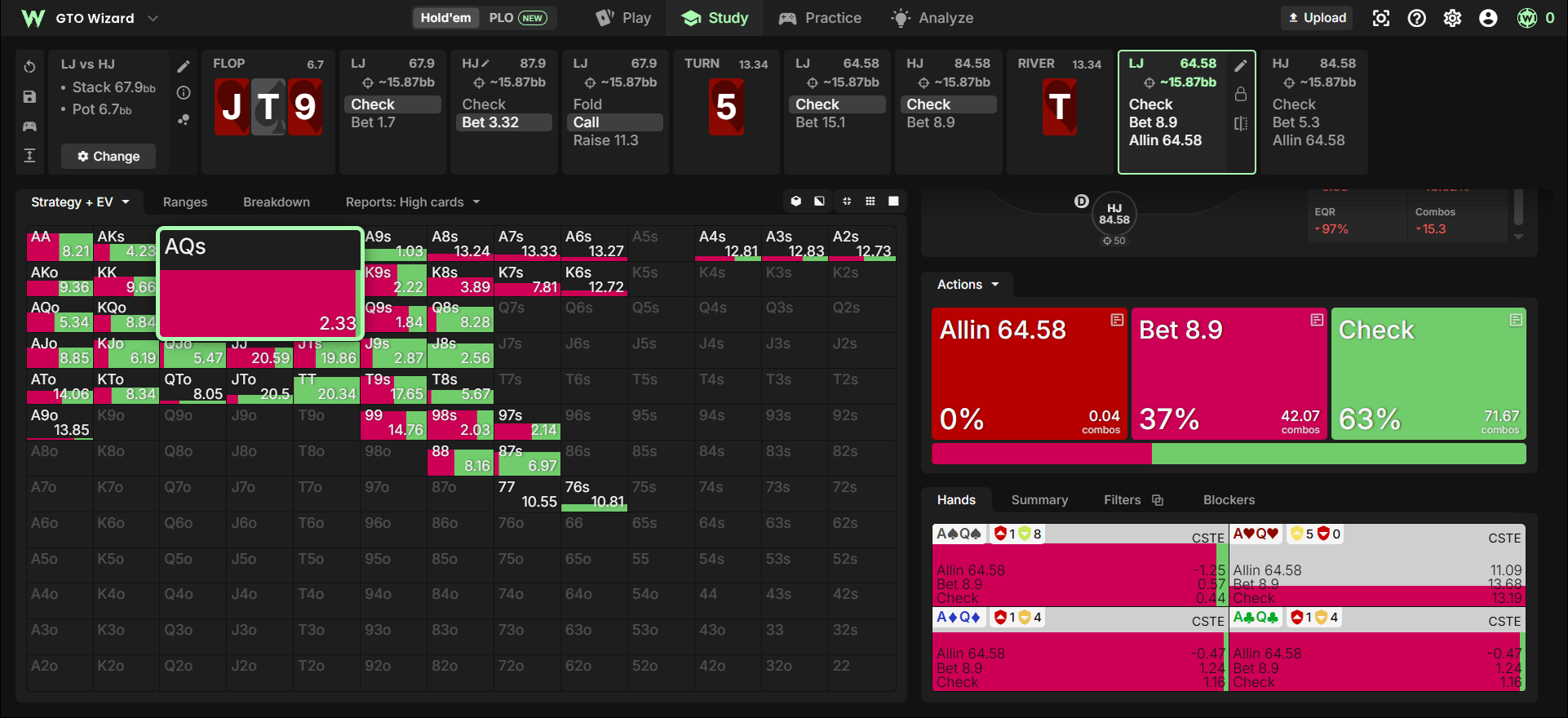Viewport: 1568px width, 718px height.
Task: Click the pencil icon on LJ river card
Action: 1241,65
